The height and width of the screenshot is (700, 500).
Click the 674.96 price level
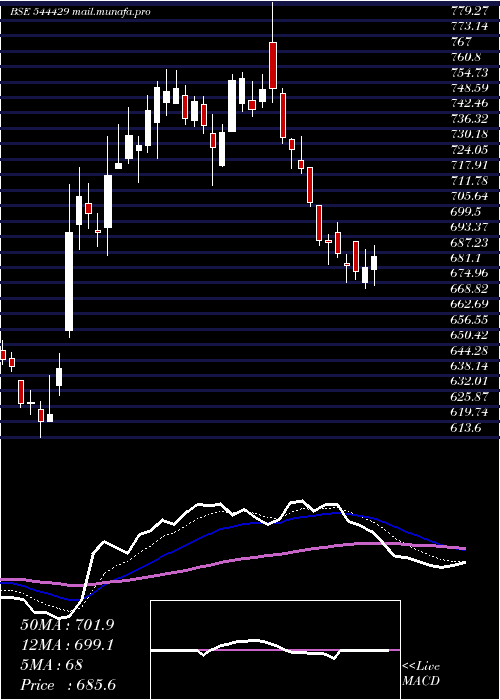469,273
